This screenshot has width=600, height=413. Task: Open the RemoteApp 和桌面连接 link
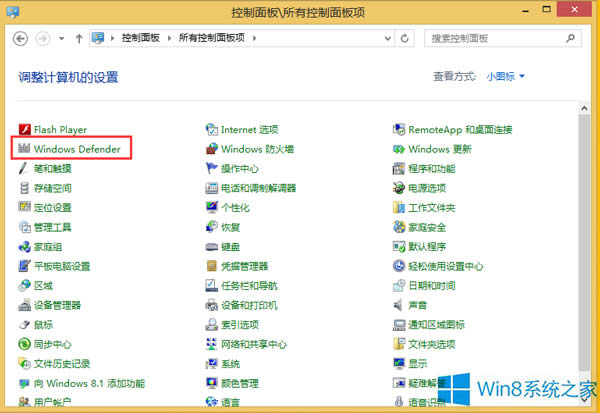460,129
